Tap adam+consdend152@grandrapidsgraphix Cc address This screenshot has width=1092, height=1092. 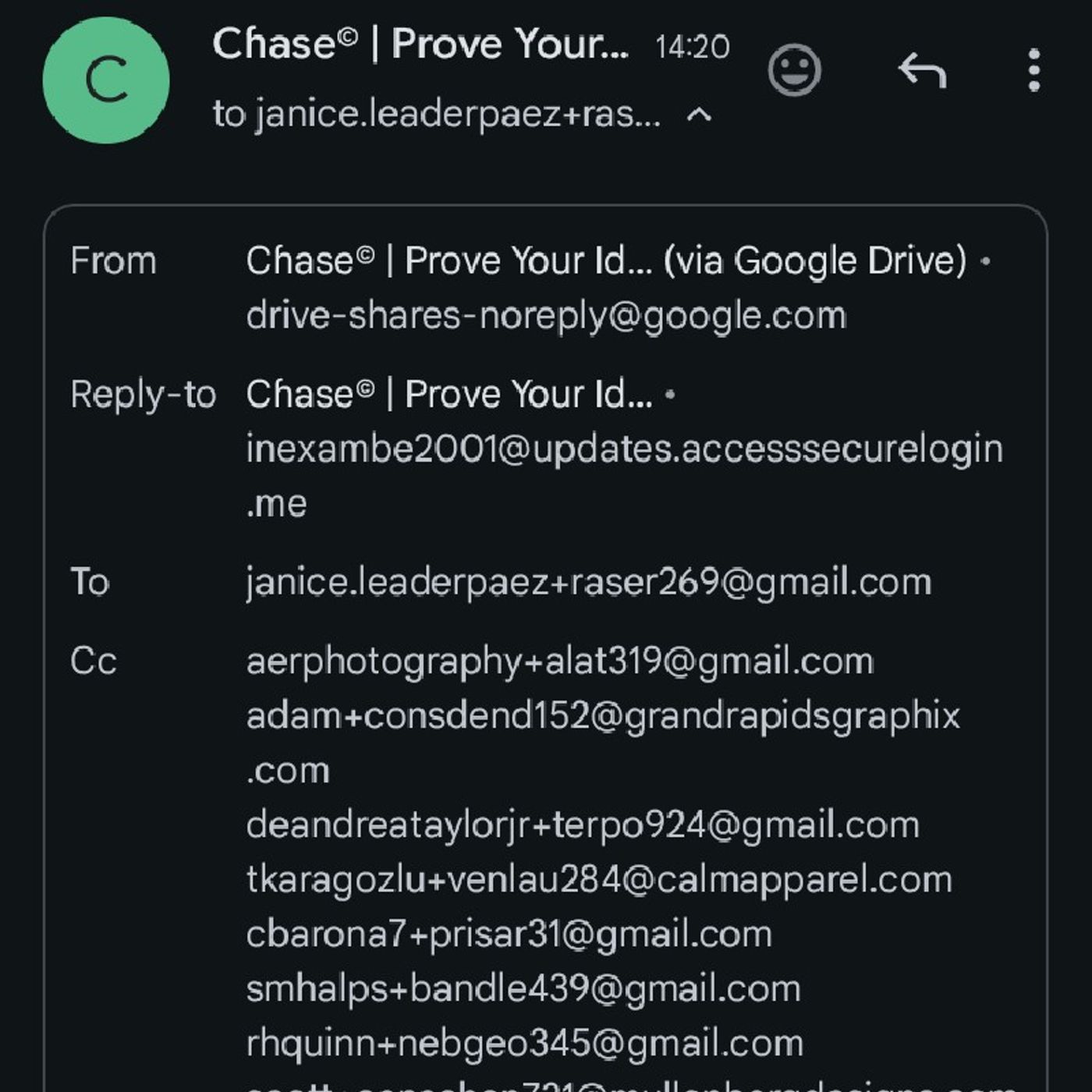click(602, 716)
